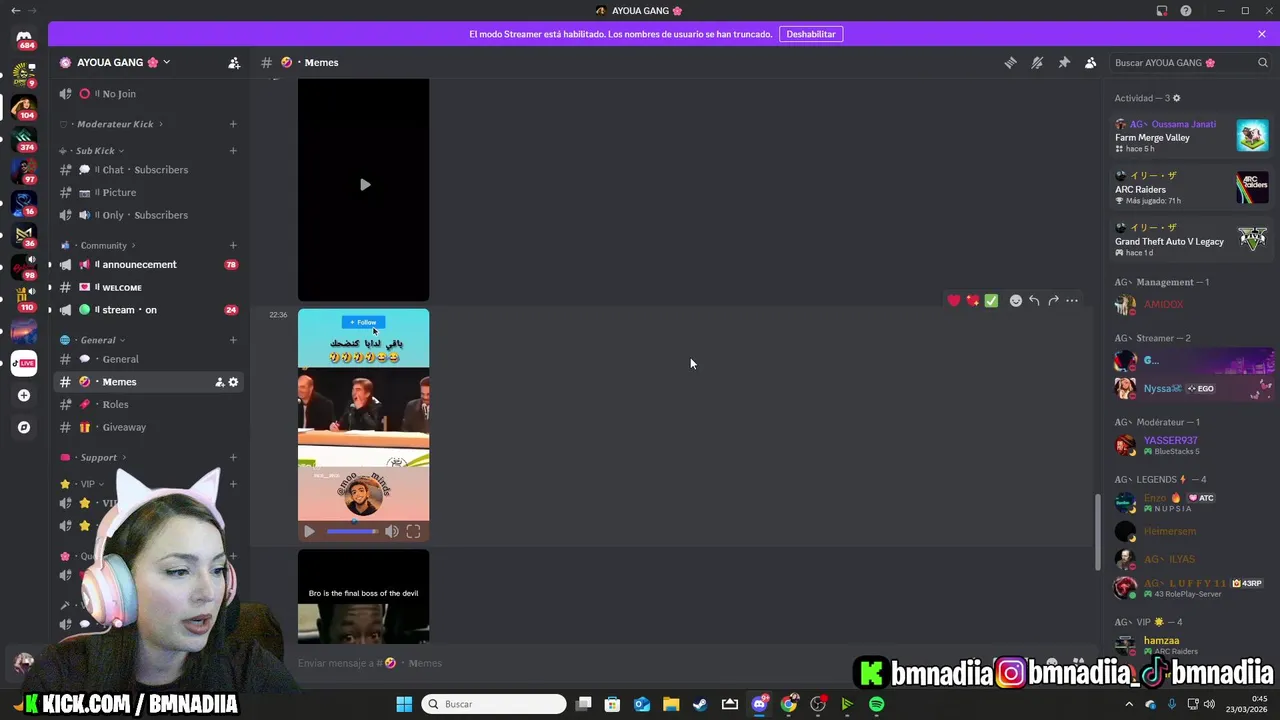Create a channel in the Sub Kick category
1280x720 pixels.
(233, 151)
